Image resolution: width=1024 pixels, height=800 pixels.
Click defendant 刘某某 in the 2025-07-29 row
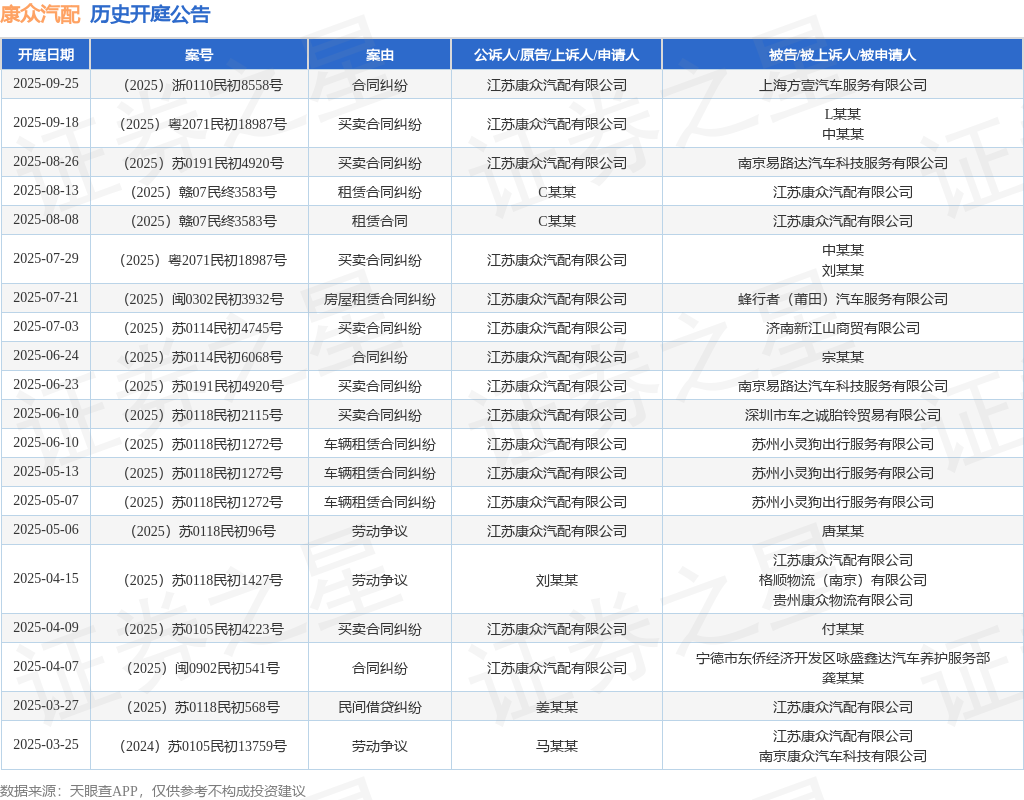click(x=842, y=270)
